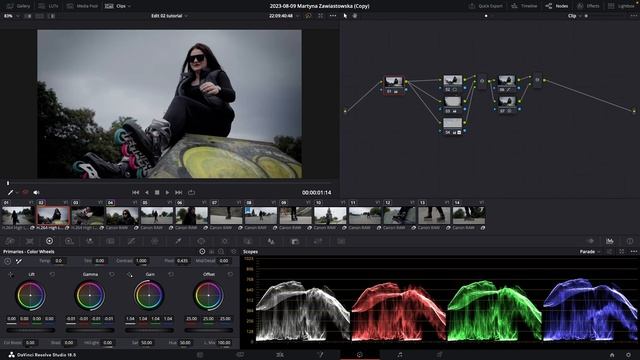Switch primaries to Log Wheels mode
The width and height of the screenshot is (640, 360).
[221, 251]
